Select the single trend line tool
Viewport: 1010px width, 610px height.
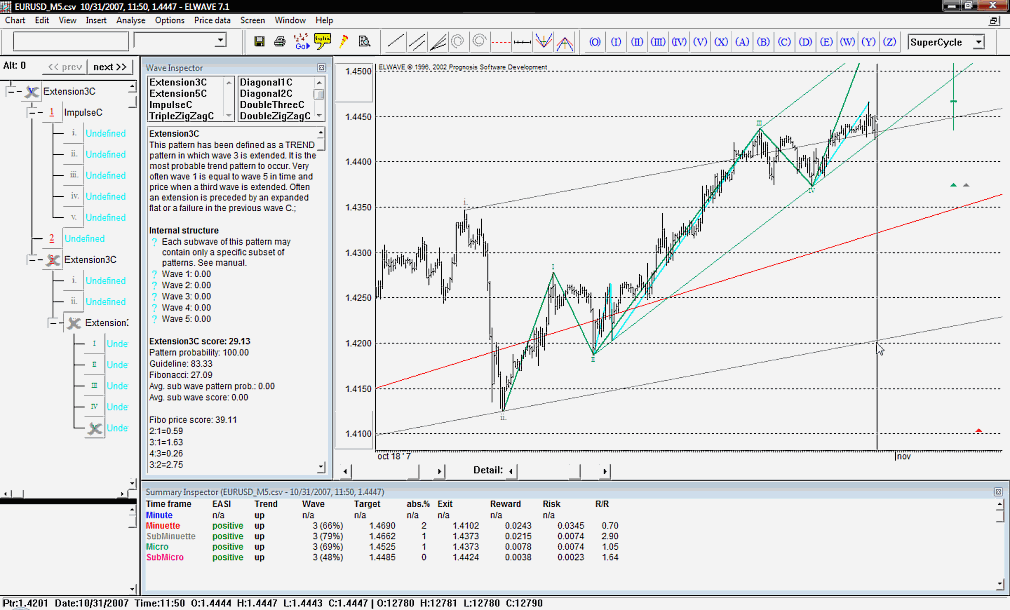[396, 42]
